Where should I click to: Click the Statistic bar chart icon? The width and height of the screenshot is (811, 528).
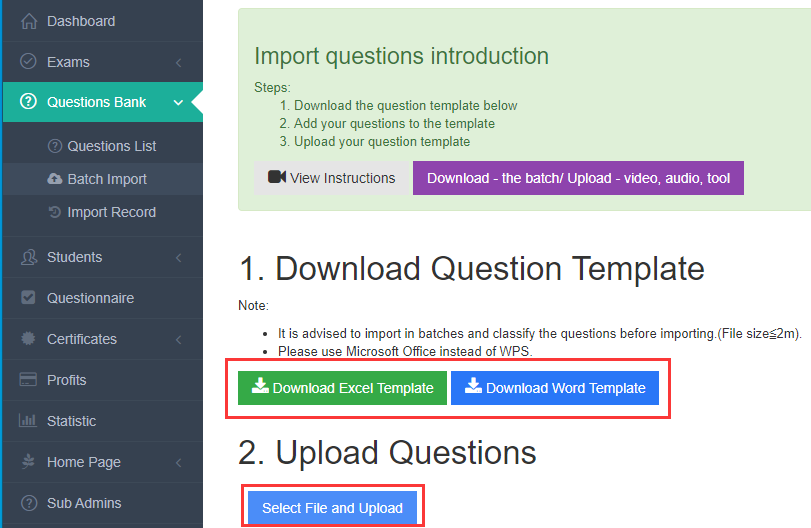(x=28, y=420)
